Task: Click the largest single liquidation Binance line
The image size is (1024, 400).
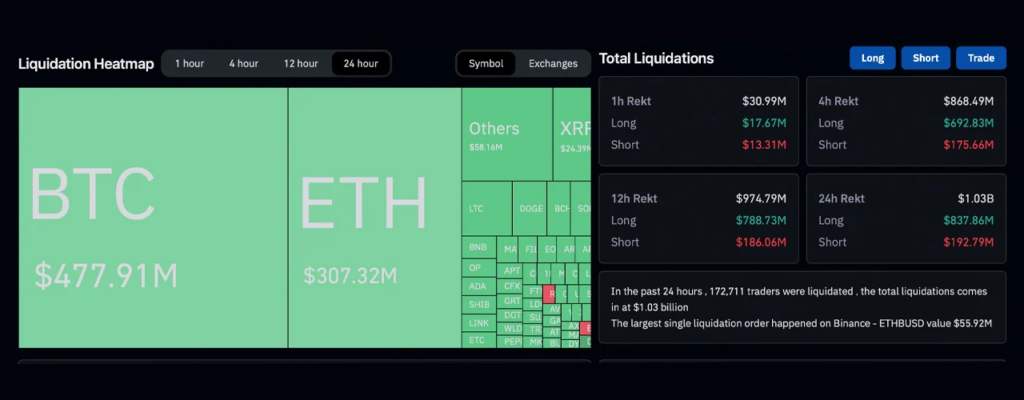Action: (802, 323)
